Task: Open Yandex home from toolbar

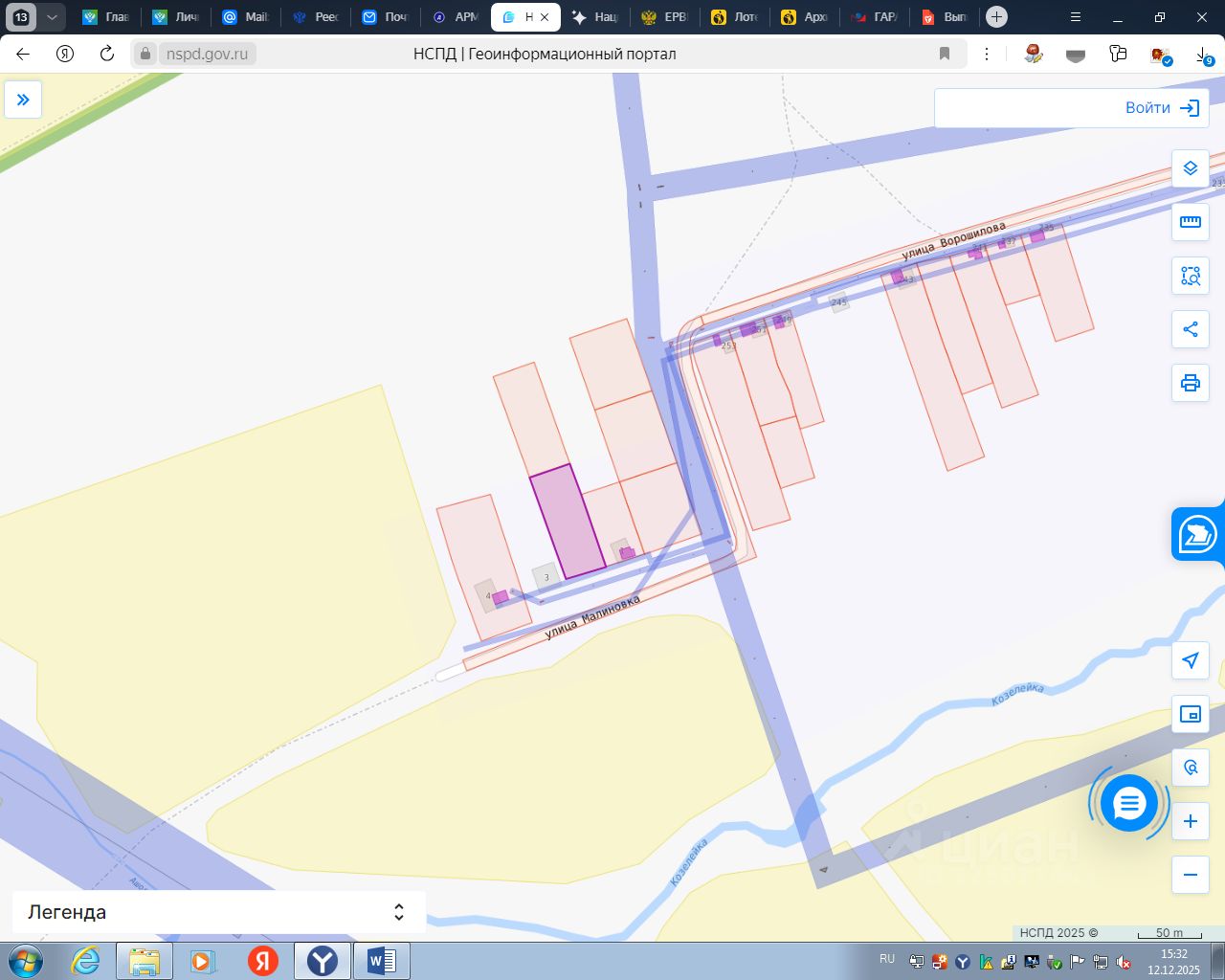Action: (x=65, y=54)
